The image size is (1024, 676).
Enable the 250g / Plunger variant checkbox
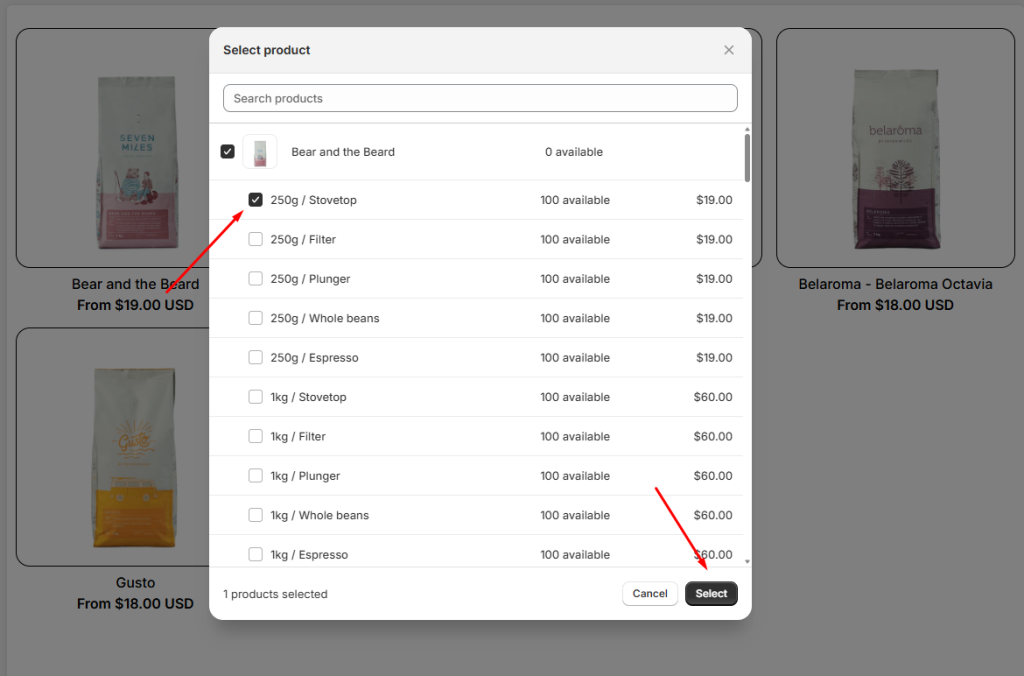[x=256, y=279]
